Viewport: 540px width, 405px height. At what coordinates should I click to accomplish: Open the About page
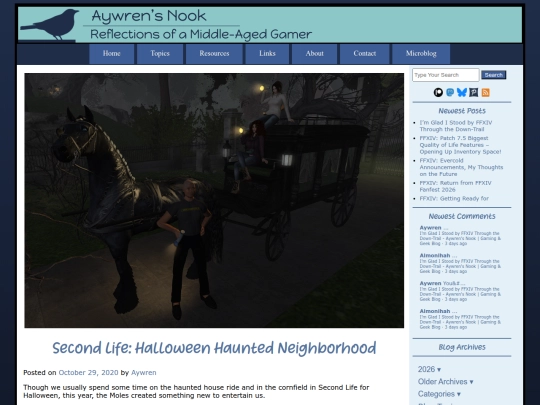click(314, 54)
